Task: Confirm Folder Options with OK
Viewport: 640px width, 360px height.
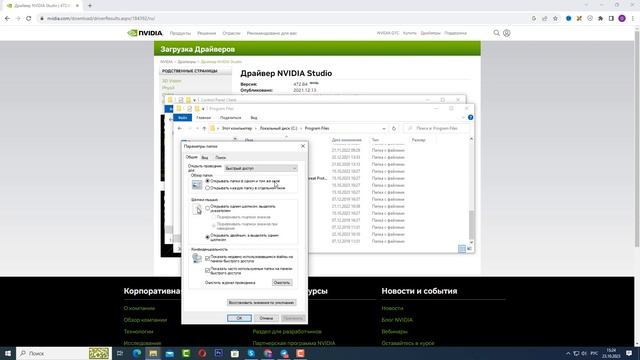Action: click(x=239, y=318)
